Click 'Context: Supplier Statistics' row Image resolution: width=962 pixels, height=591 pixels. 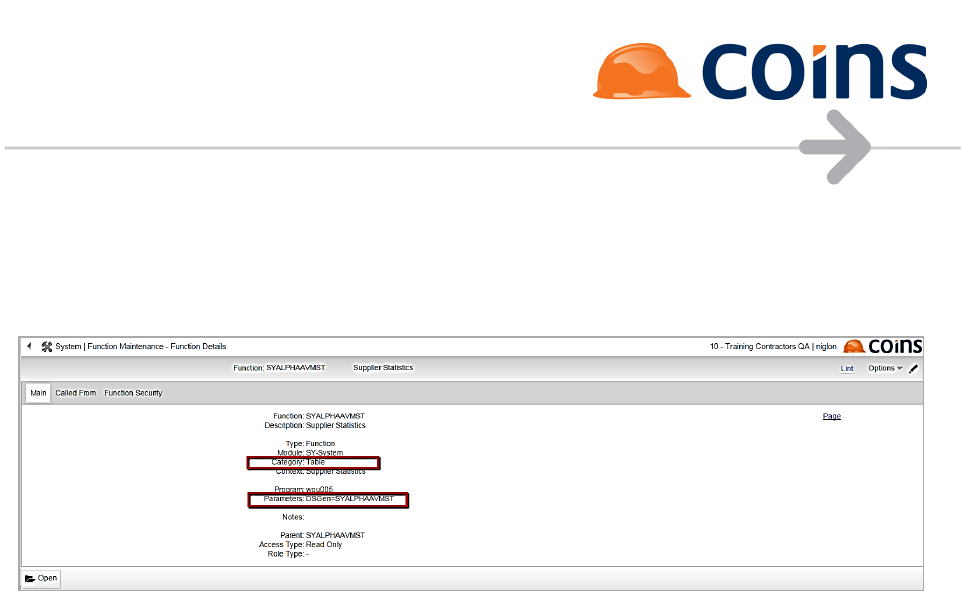(320, 471)
